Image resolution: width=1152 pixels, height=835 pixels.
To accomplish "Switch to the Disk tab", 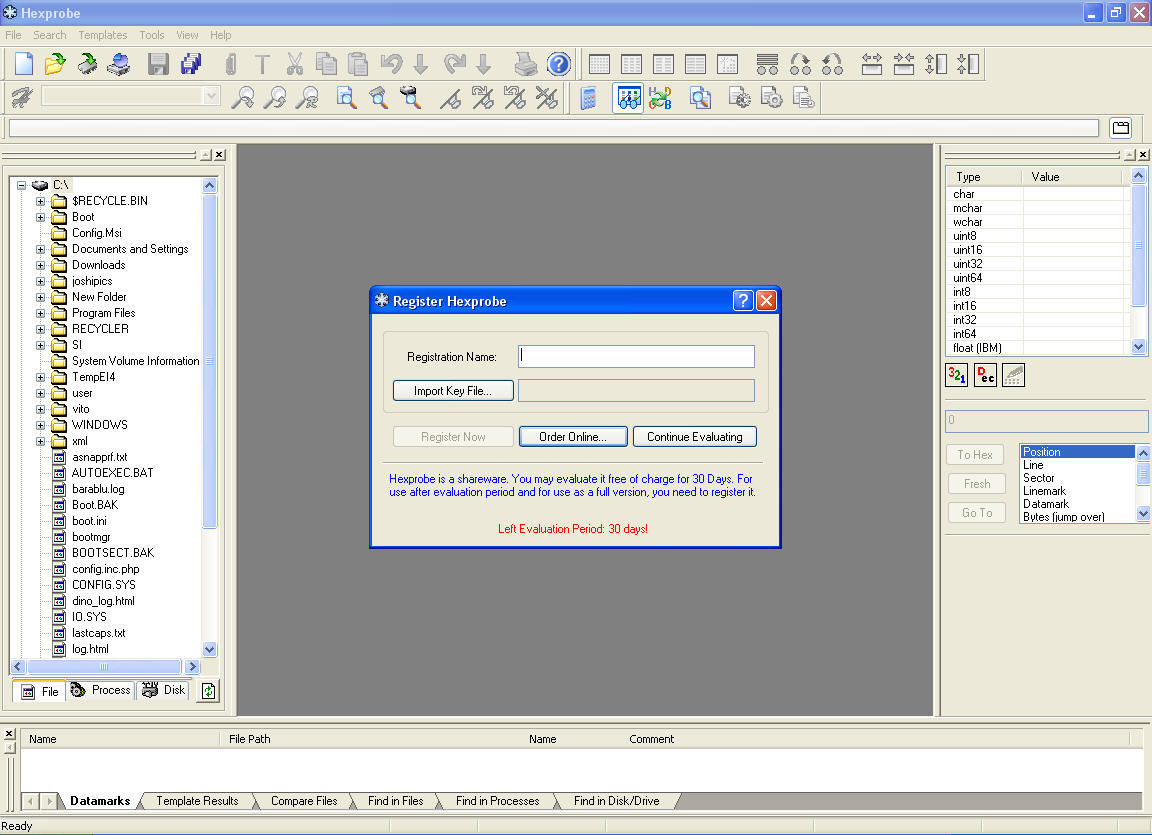I will [164, 690].
